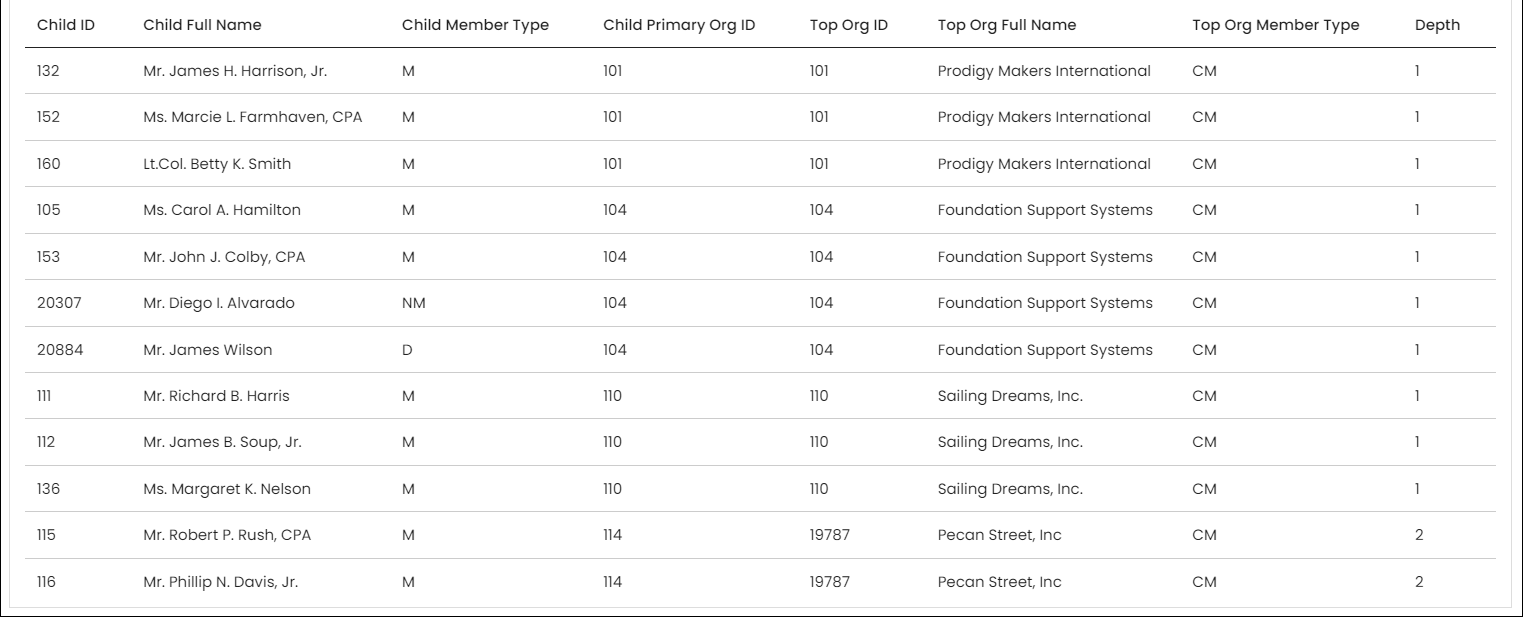The width and height of the screenshot is (1523, 617).
Task: Select Mr. Richard B. Harris cell
Action: click(x=216, y=396)
